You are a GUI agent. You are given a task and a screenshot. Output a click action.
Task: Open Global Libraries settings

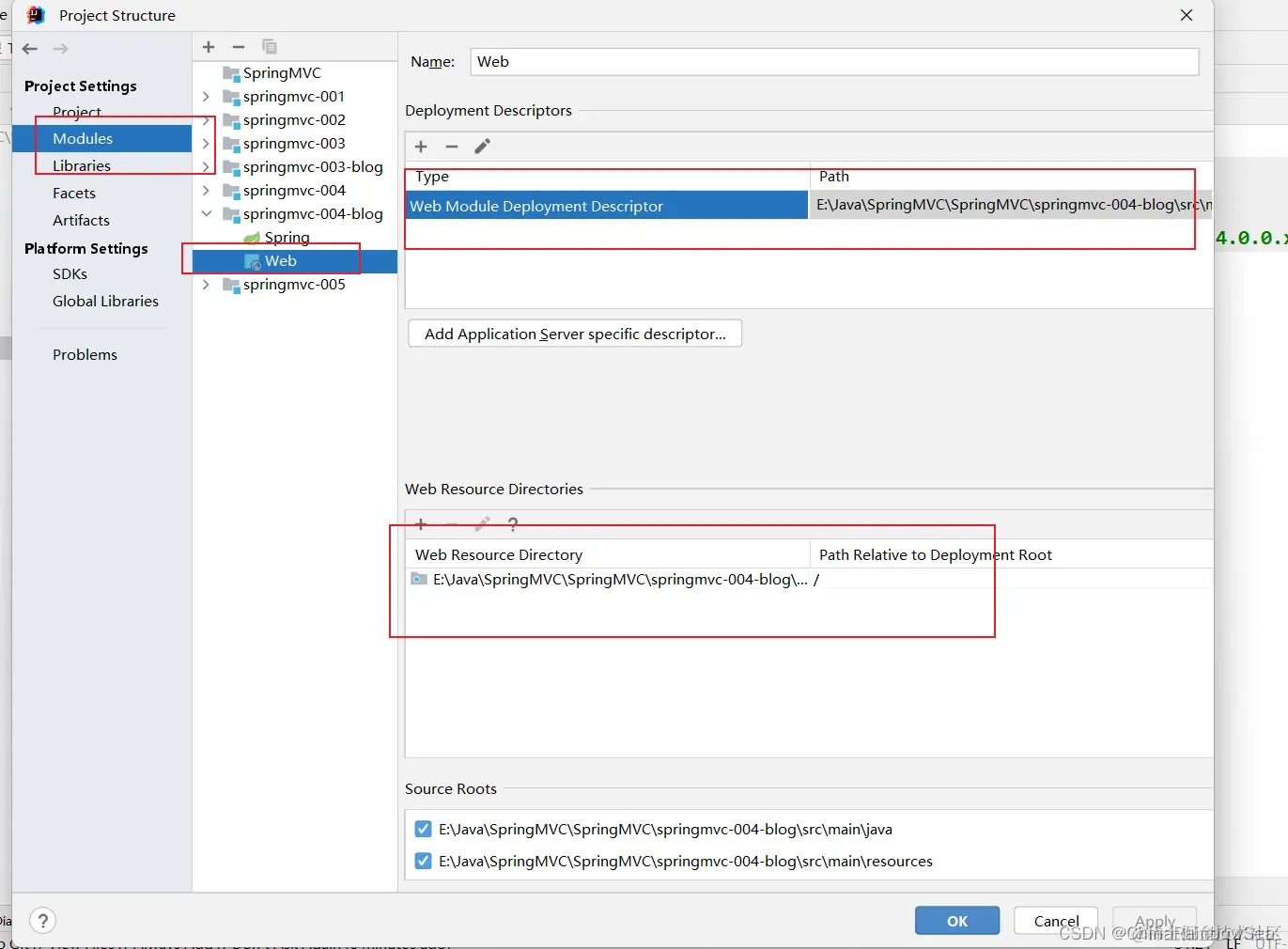pyautogui.click(x=105, y=301)
